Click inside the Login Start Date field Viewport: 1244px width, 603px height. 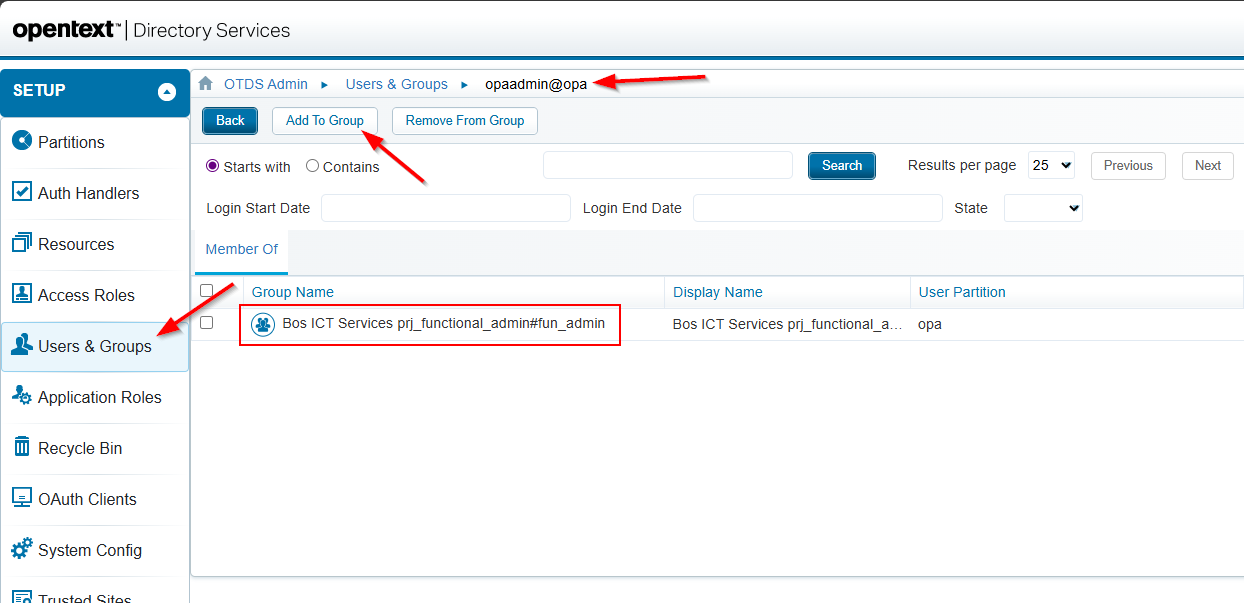445,208
